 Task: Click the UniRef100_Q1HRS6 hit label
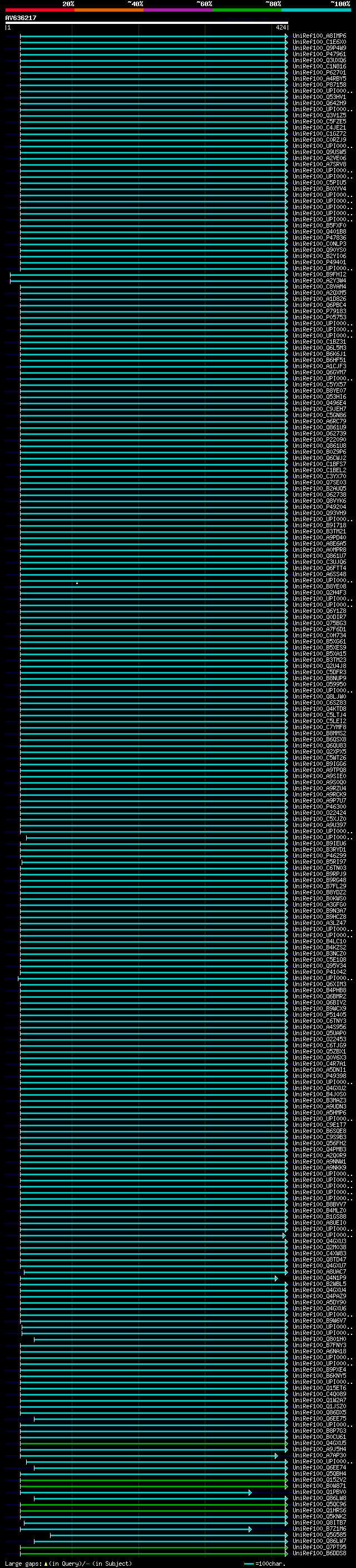click(x=319, y=1511)
